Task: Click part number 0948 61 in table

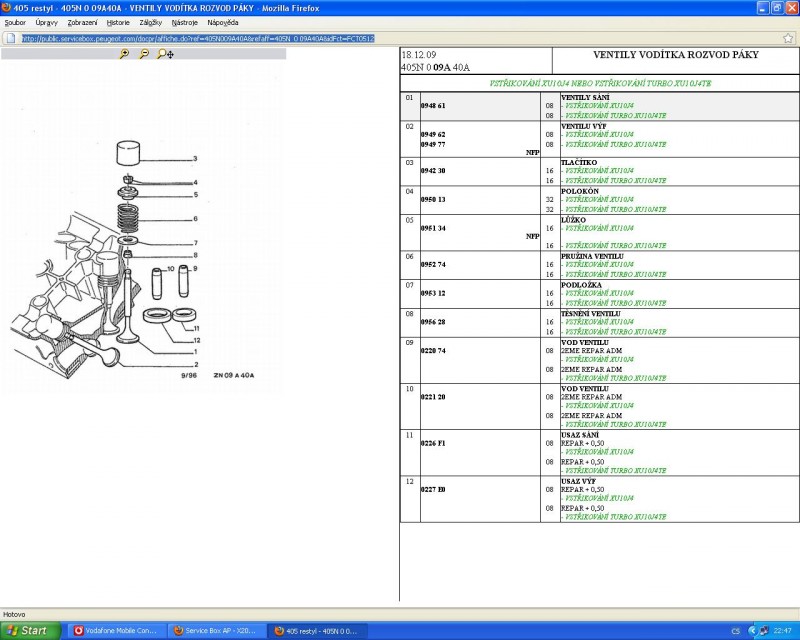Action: tap(433, 105)
